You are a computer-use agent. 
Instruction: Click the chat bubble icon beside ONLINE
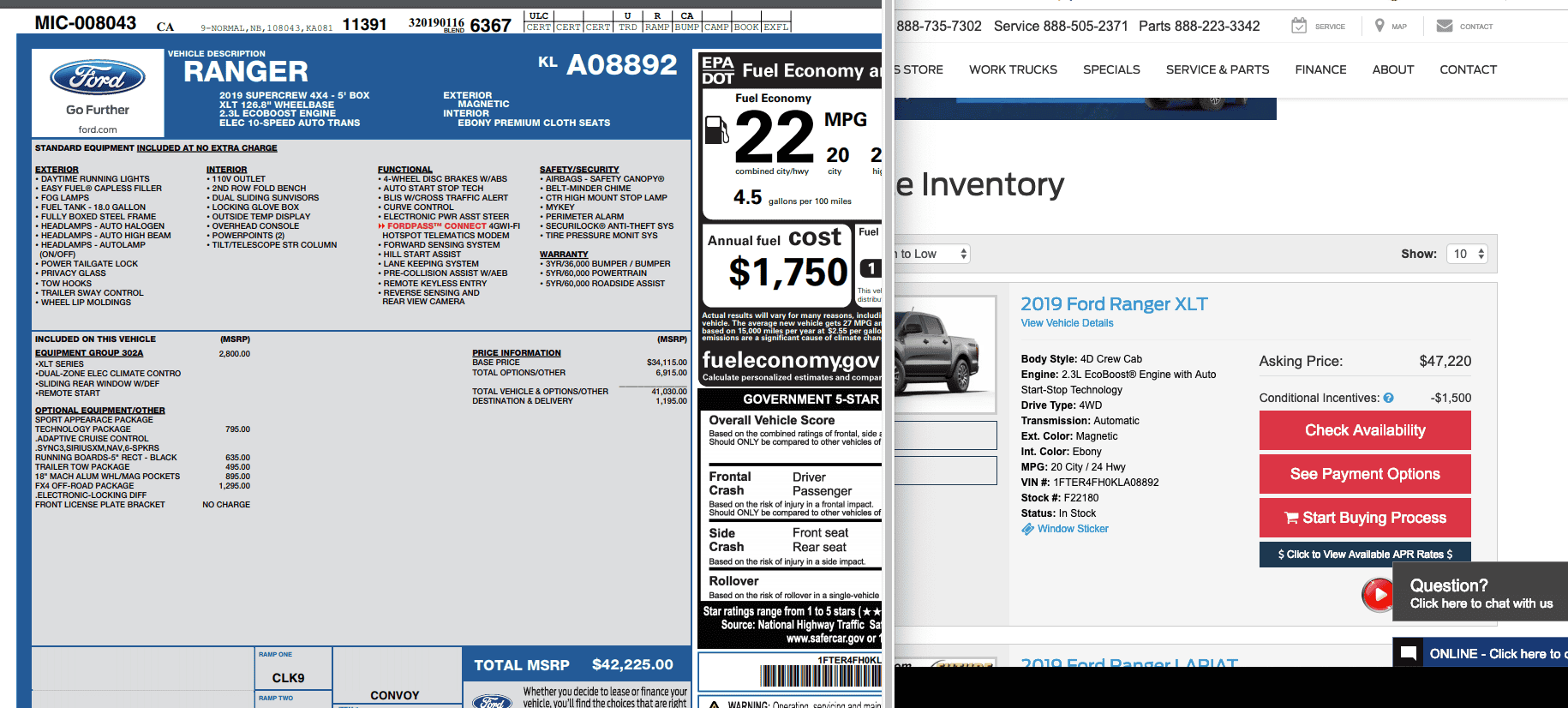(x=1408, y=653)
